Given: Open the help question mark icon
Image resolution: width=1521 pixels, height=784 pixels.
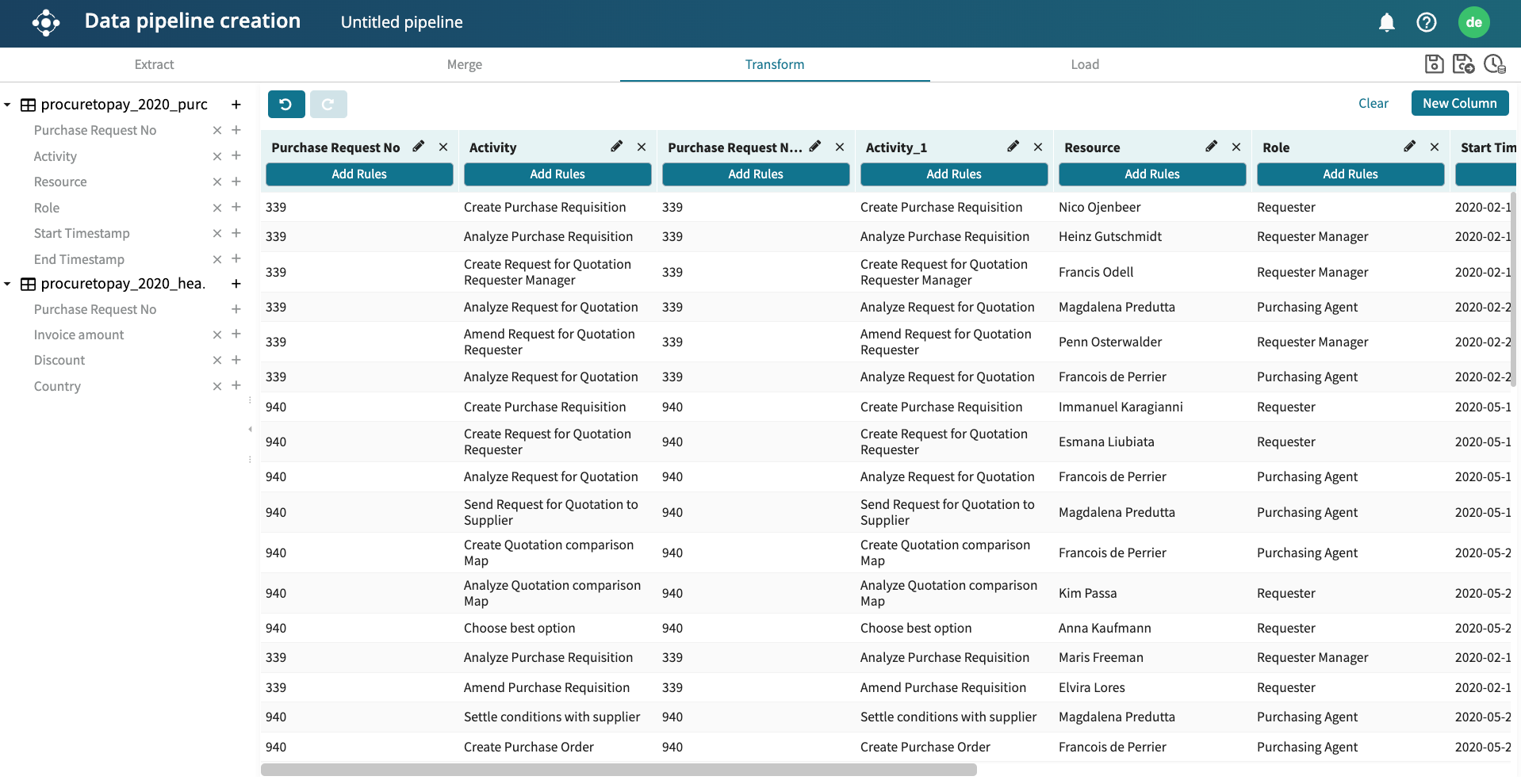Looking at the screenshot, I should click(1426, 22).
